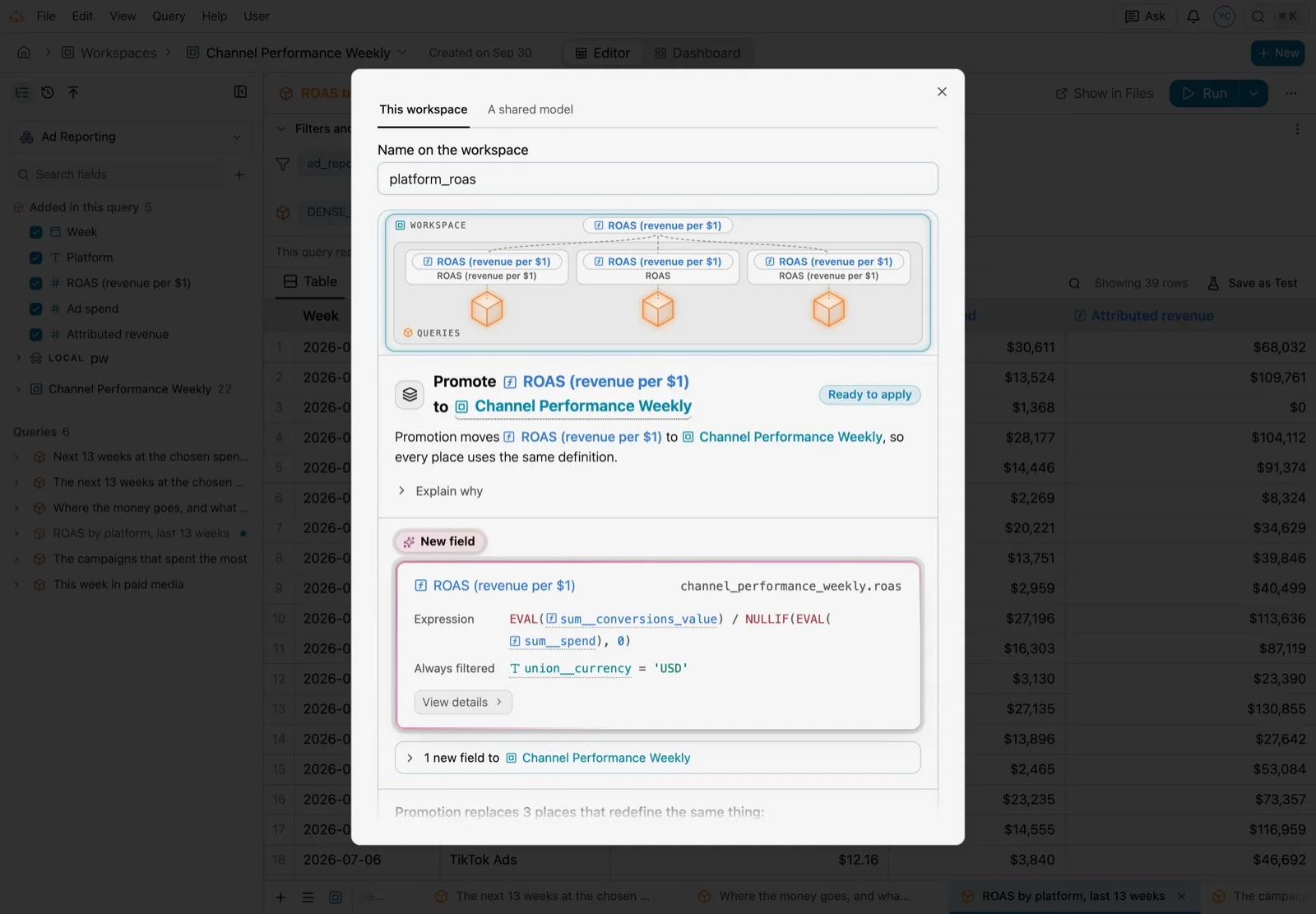
Task: Run the query
Action: 1204,93
